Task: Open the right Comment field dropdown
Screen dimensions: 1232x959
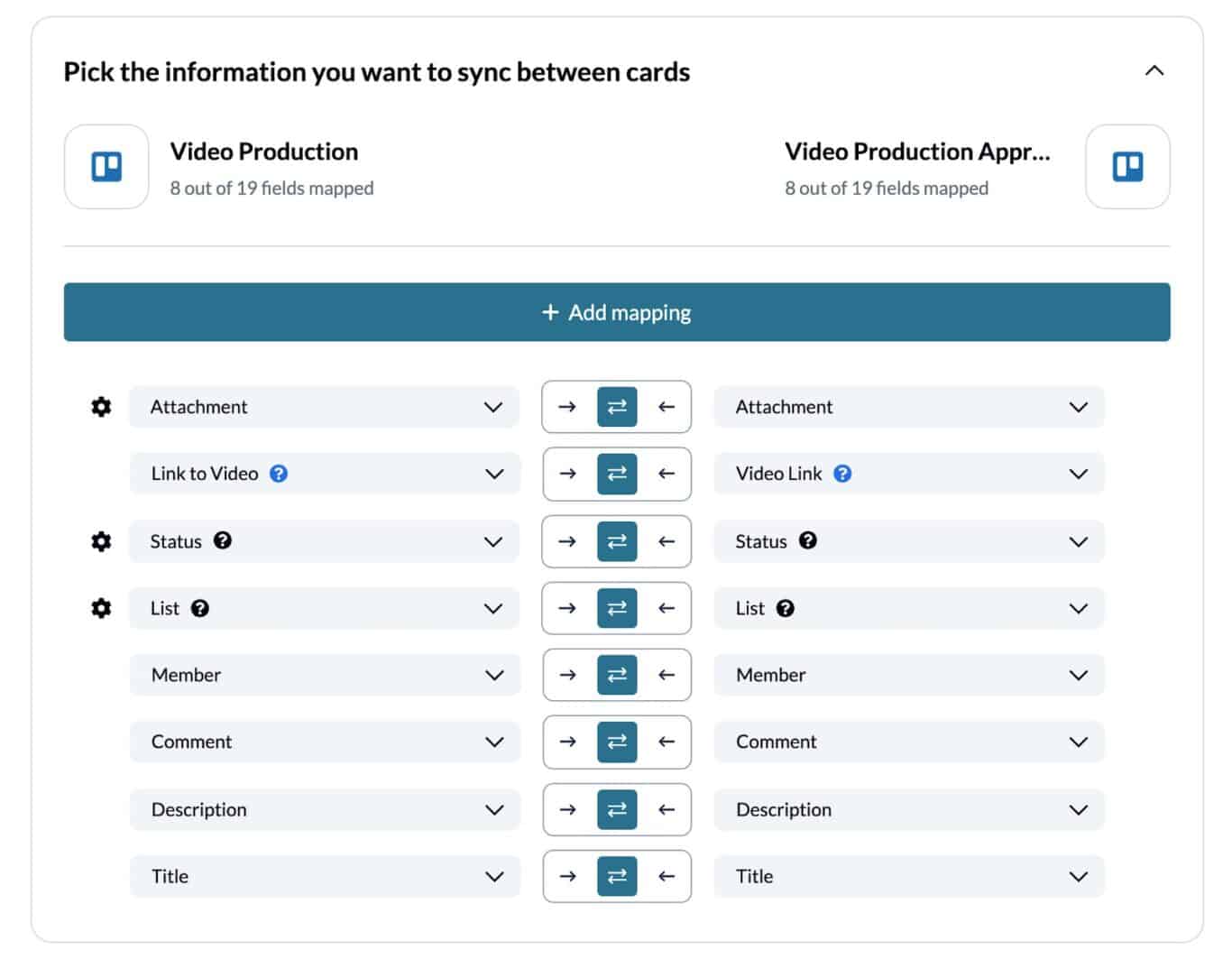Action: point(909,742)
